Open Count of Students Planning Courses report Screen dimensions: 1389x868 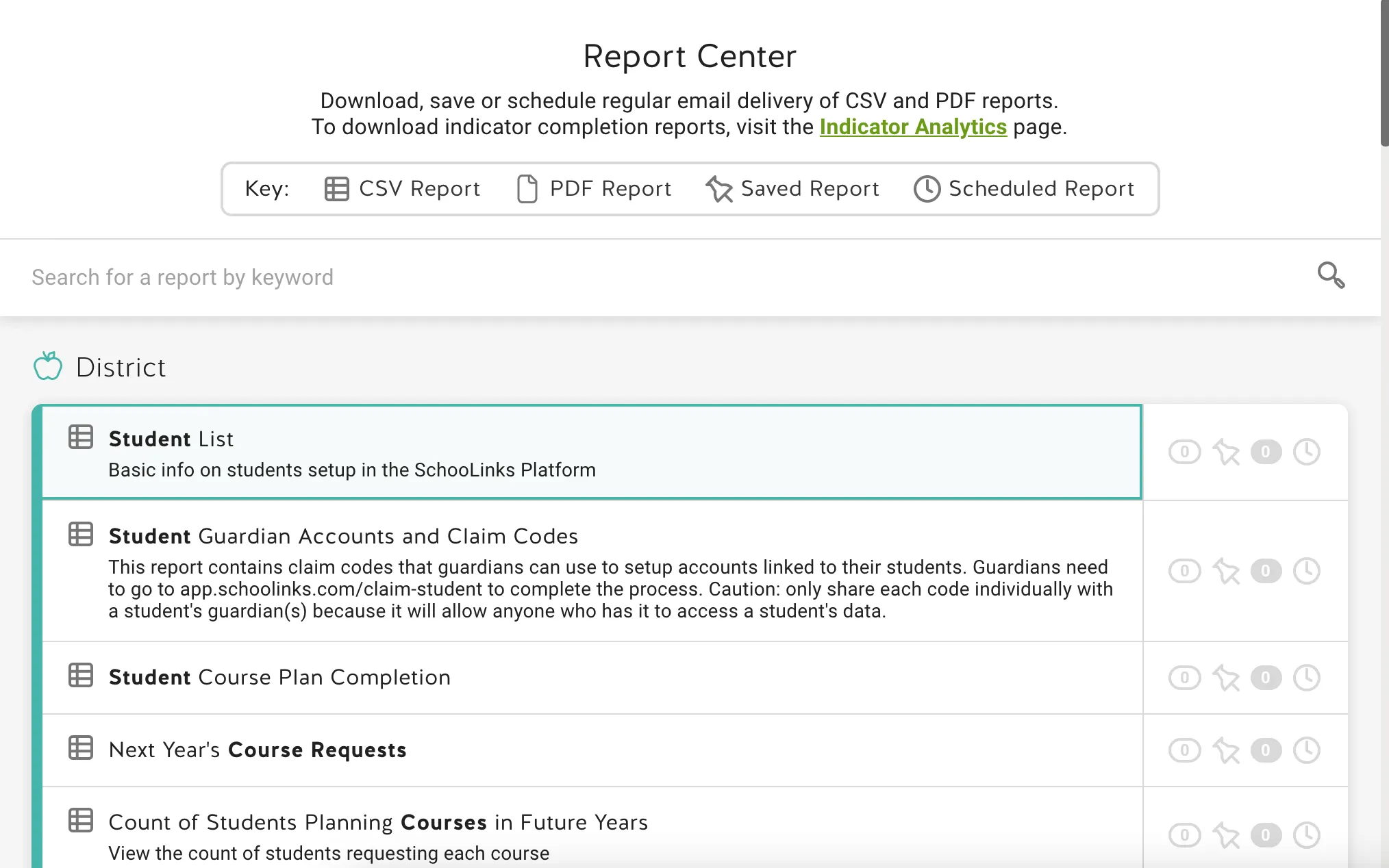[x=592, y=828]
